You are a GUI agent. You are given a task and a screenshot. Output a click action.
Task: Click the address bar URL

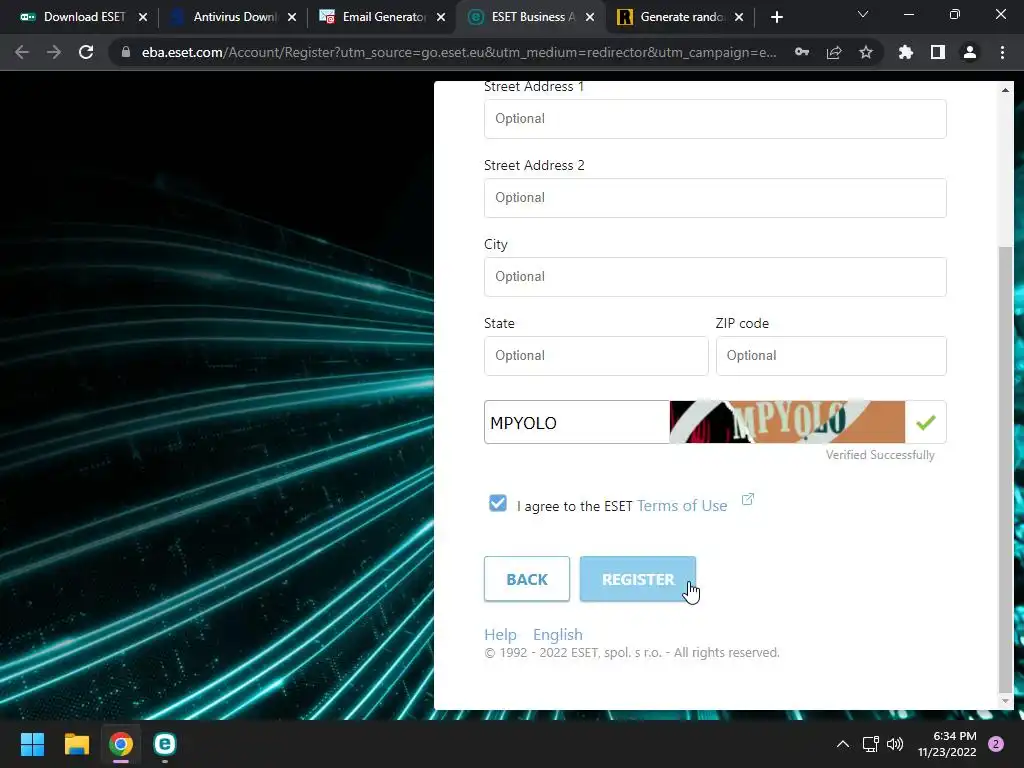pos(459,52)
